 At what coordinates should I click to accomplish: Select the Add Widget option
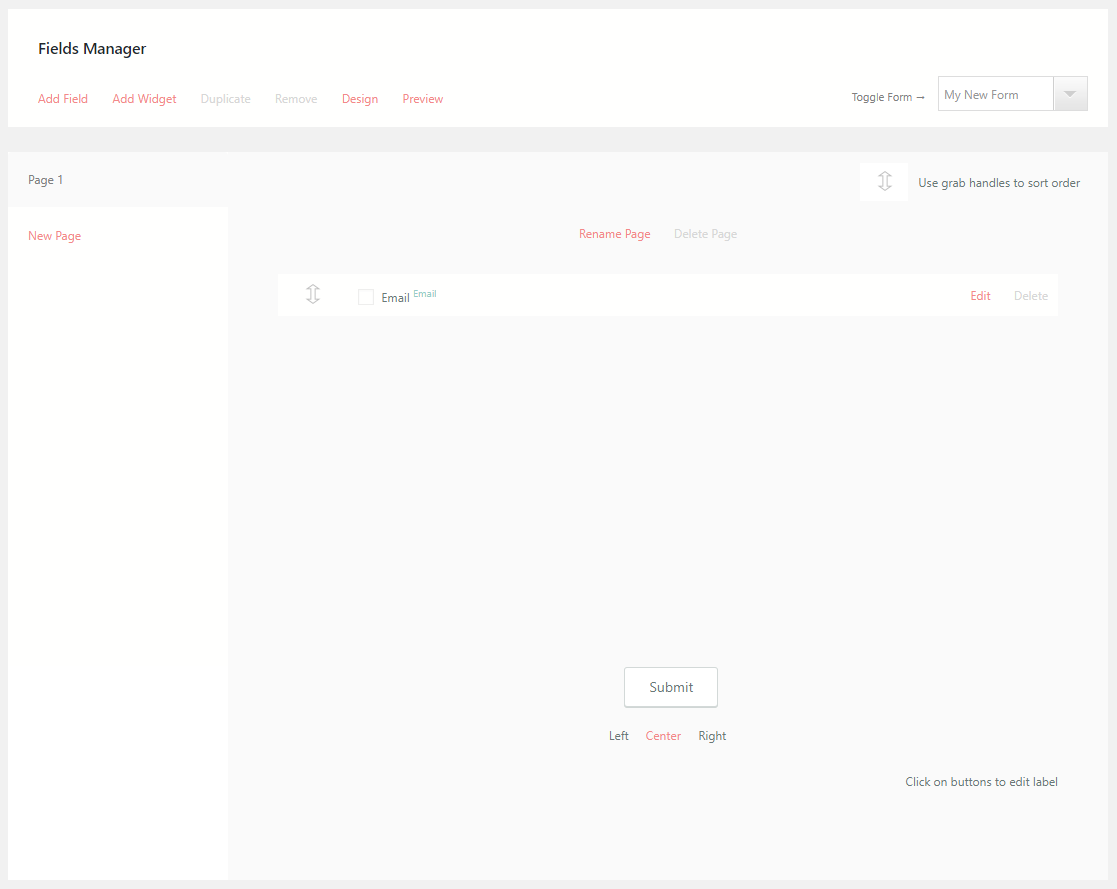143,98
